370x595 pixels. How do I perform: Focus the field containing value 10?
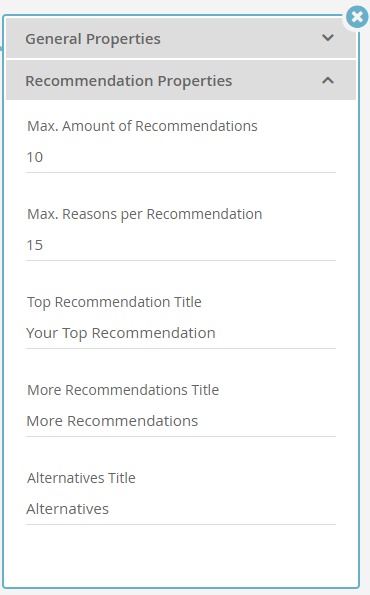coord(181,157)
